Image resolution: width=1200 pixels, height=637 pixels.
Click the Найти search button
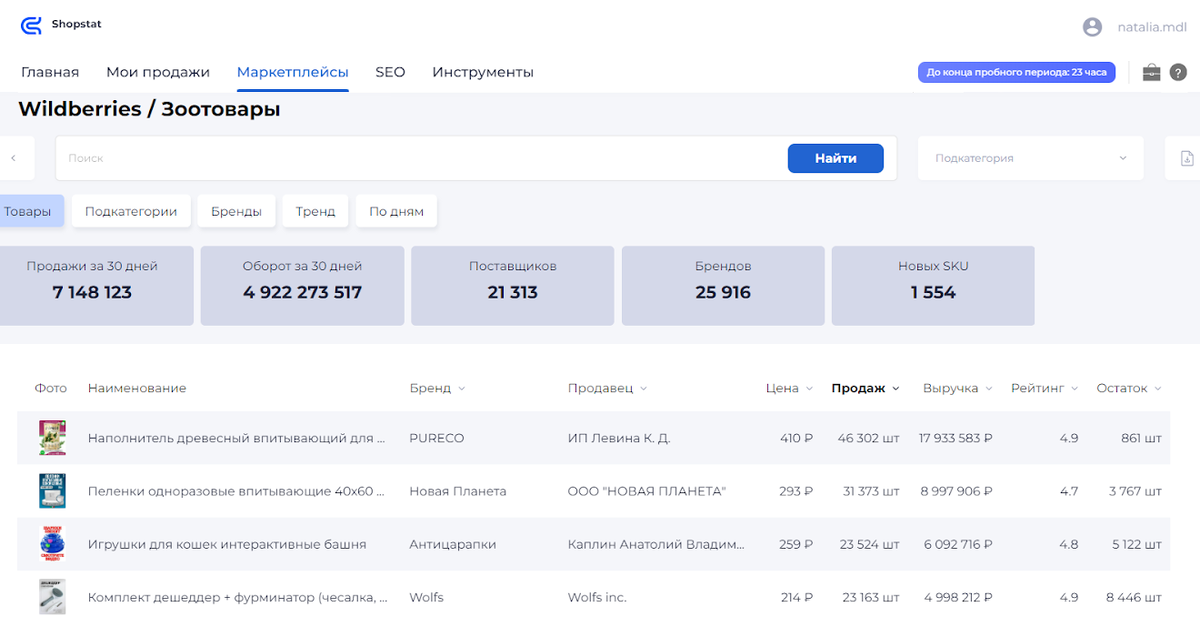(836, 158)
